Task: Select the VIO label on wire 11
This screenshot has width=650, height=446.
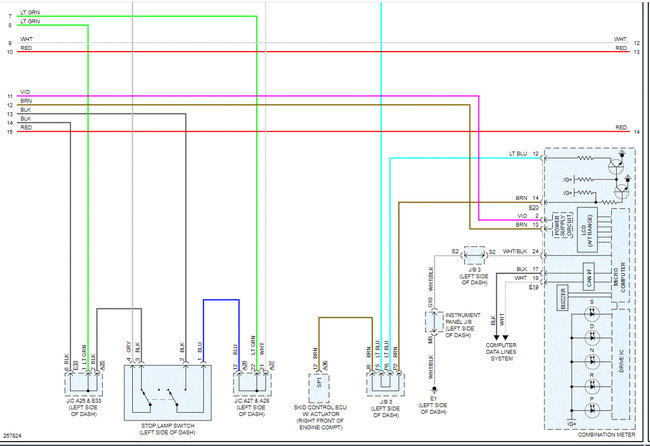Action: tap(25, 92)
